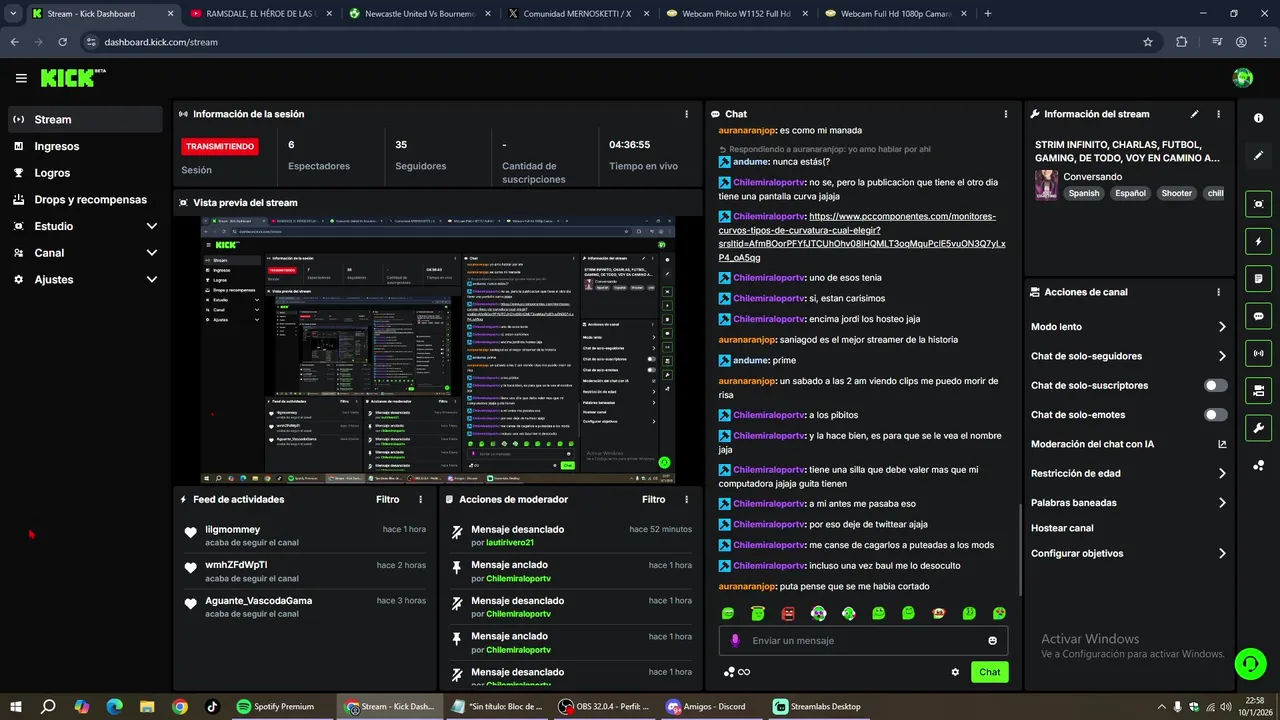
Task: Toggle Chat de solo-suscriptores switch
Action: tap(1215, 385)
